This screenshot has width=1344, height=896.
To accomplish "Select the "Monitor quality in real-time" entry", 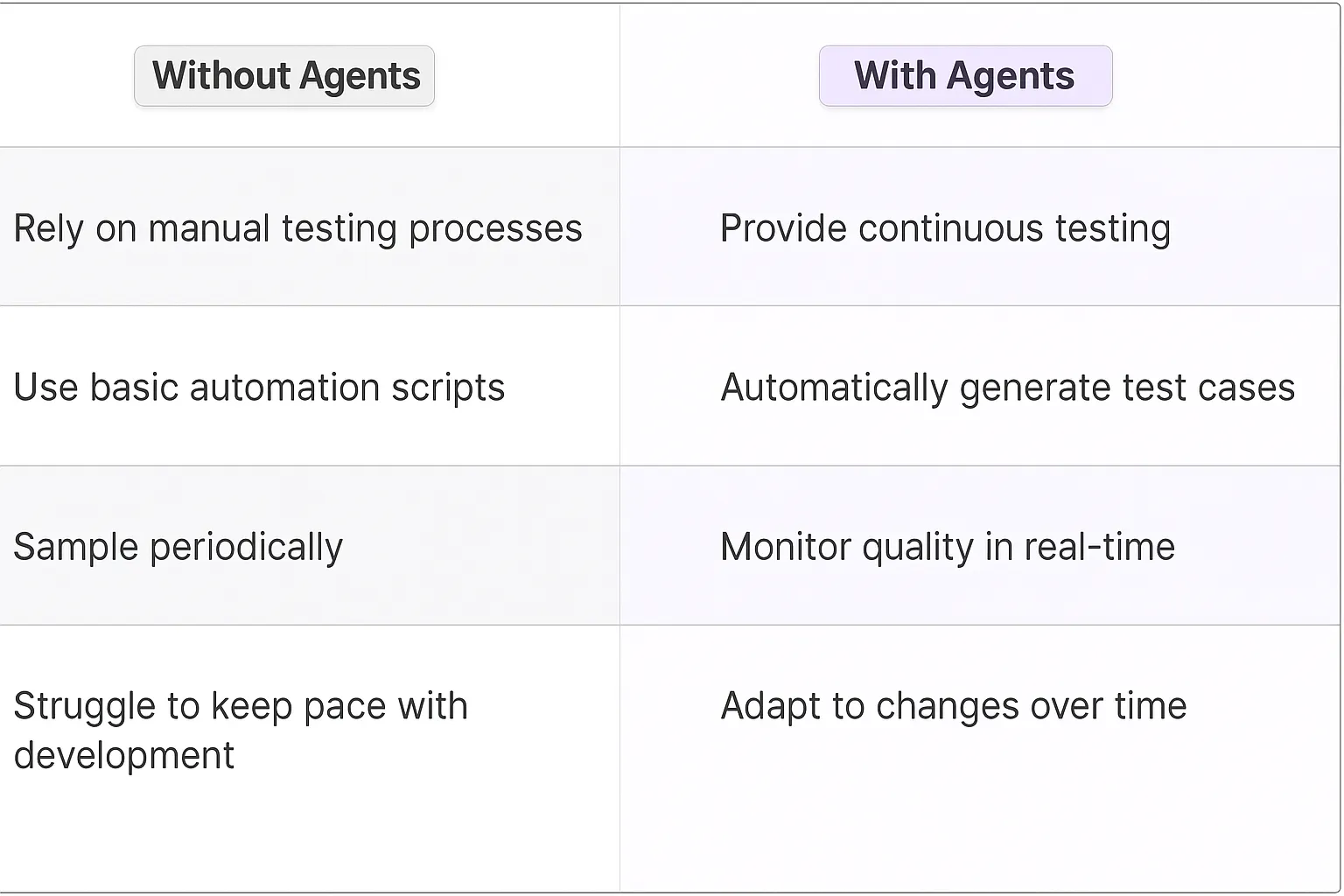I will pos(947,547).
